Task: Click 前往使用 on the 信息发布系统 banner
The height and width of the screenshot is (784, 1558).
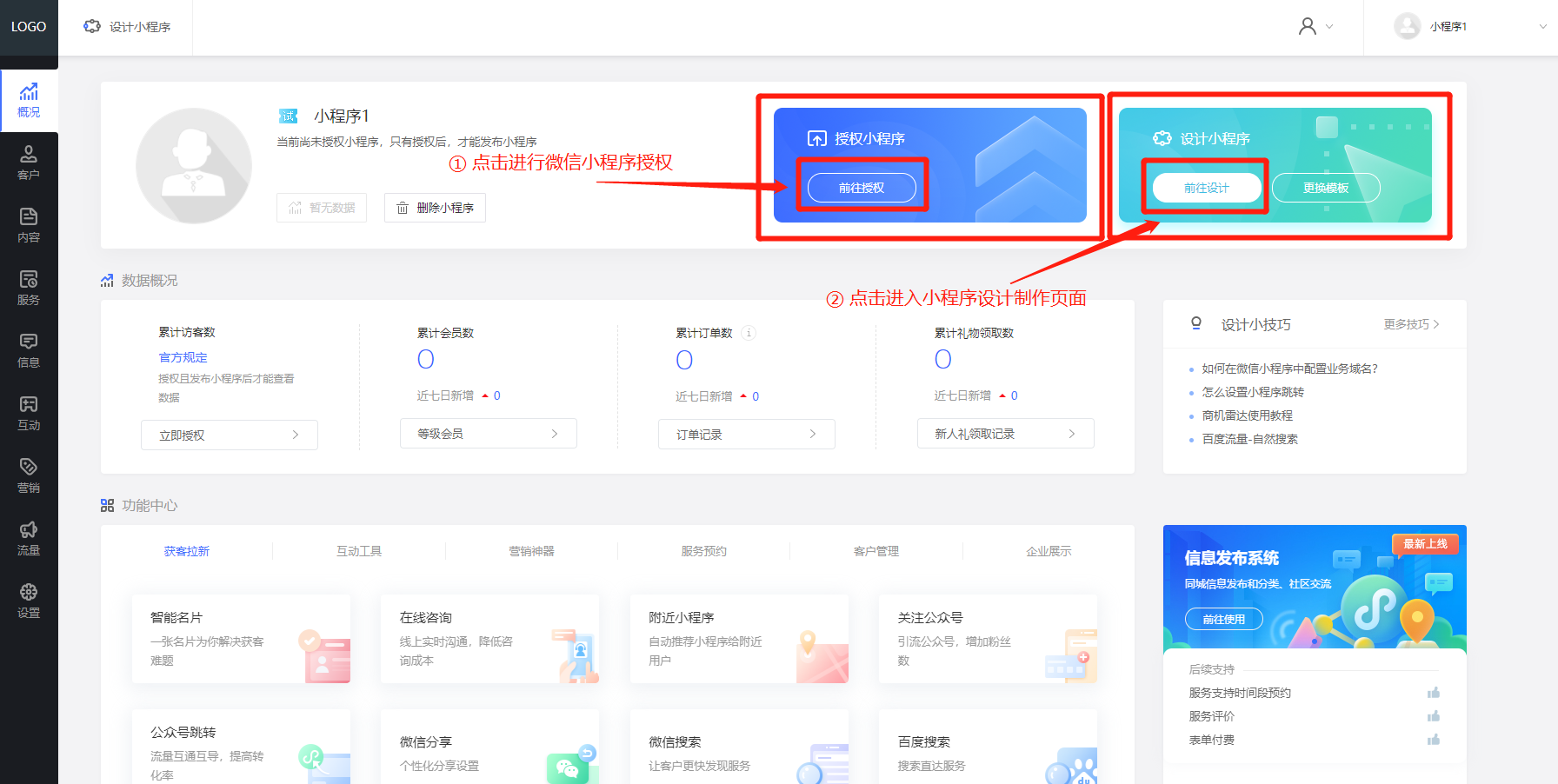Action: tap(1224, 619)
